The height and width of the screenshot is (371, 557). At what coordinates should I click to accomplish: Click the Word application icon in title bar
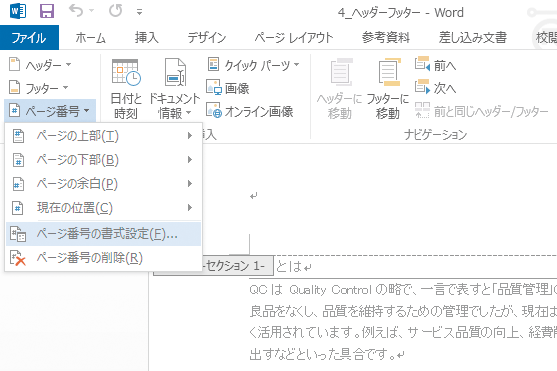(18, 11)
